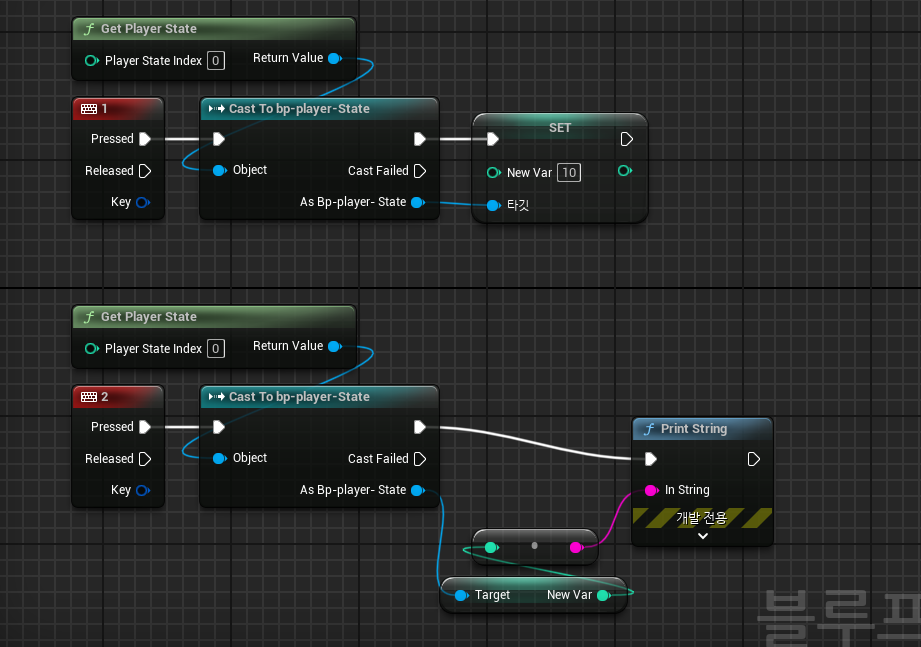Select the SET node title
Viewport: 921px width, 647px height.
point(560,127)
